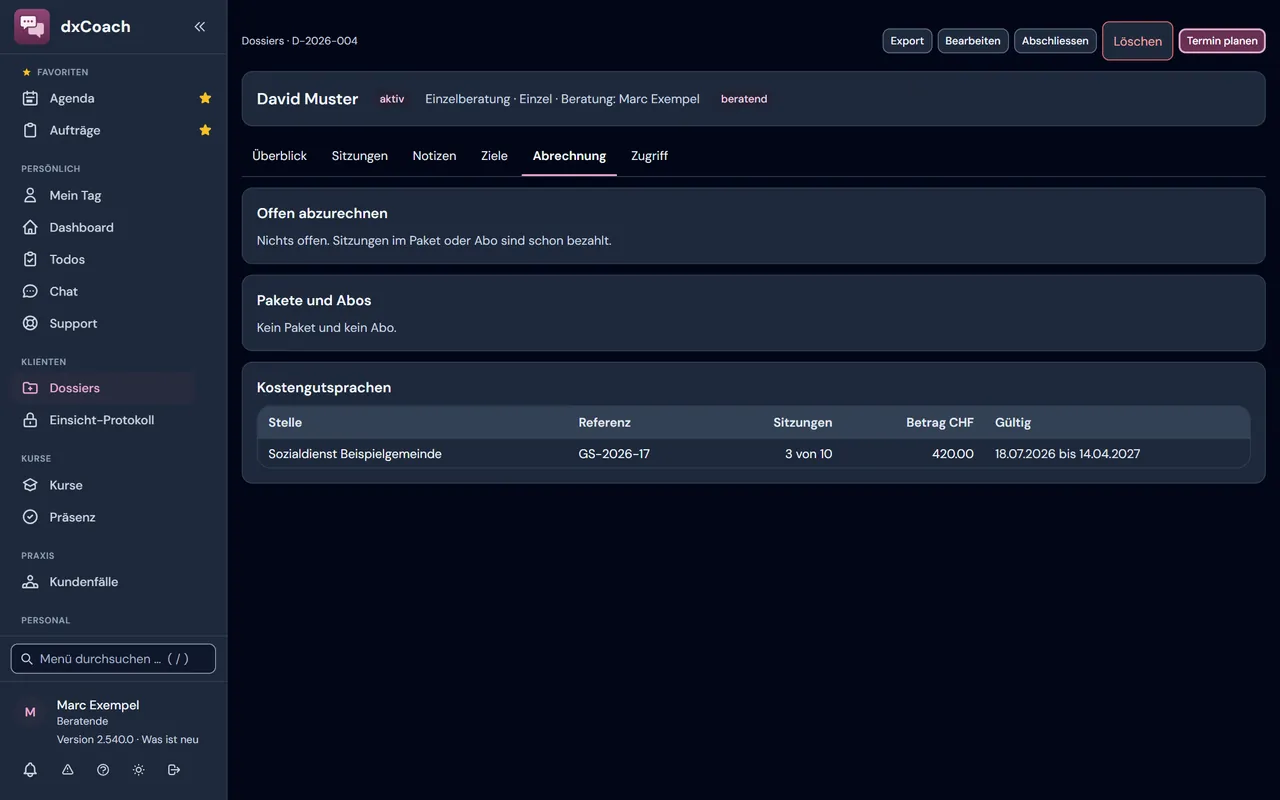
Task: Open the notifications bell icon
Action: pyautogui.click(x=30, y=770)
